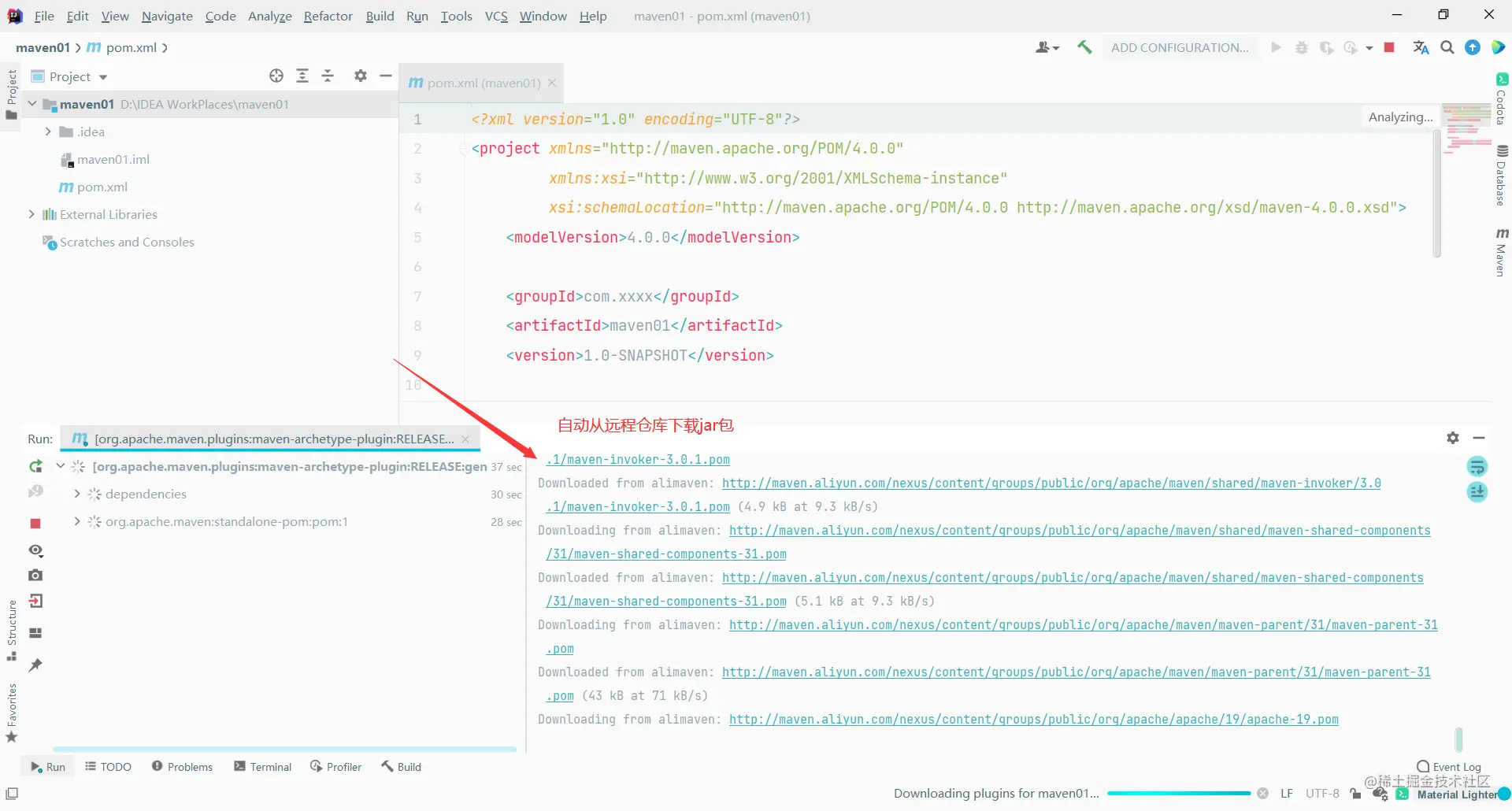Open the TODO tool window

[x=109, y=767]
